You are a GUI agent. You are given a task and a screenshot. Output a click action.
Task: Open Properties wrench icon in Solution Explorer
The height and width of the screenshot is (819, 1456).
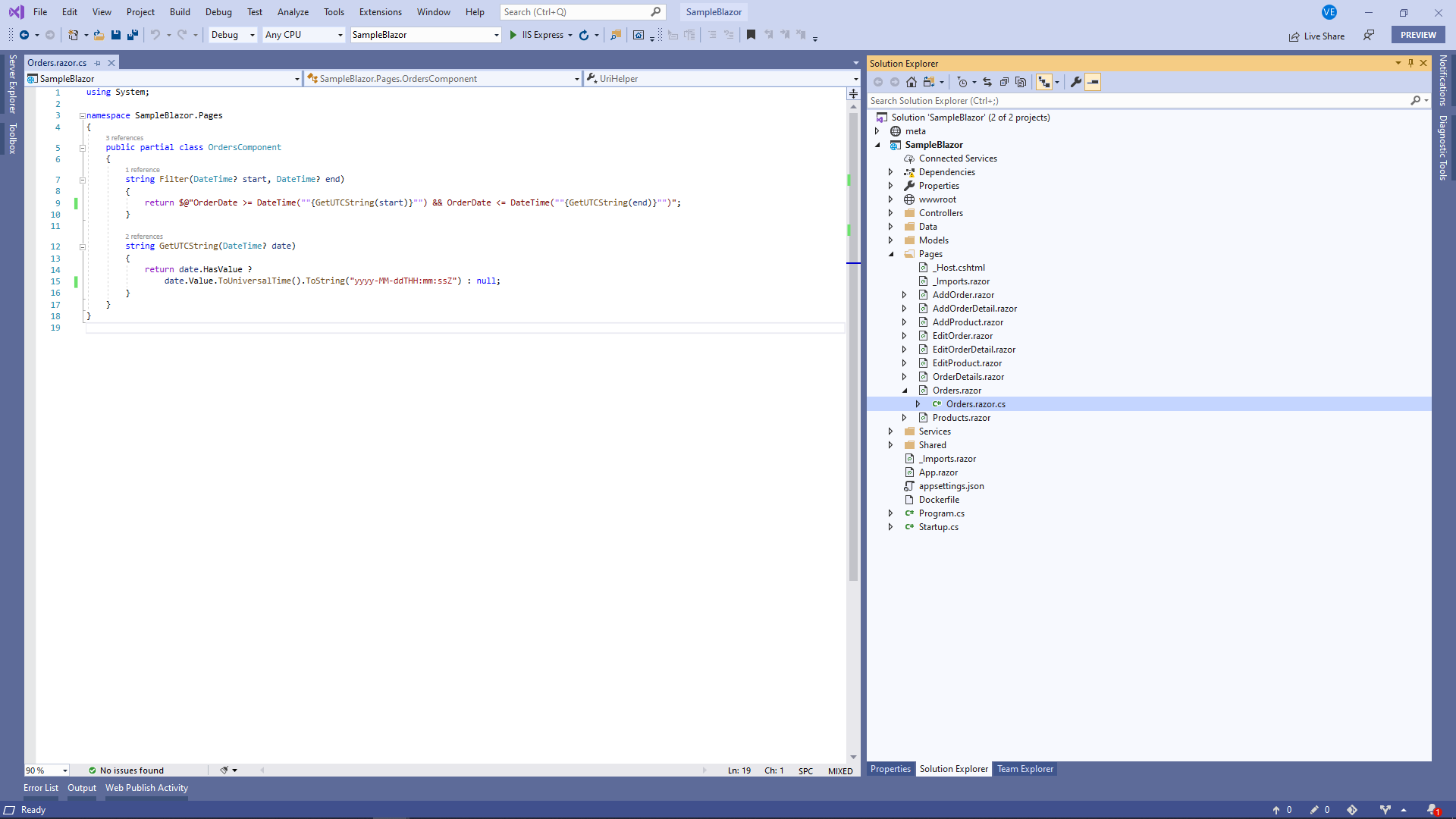1075,82
